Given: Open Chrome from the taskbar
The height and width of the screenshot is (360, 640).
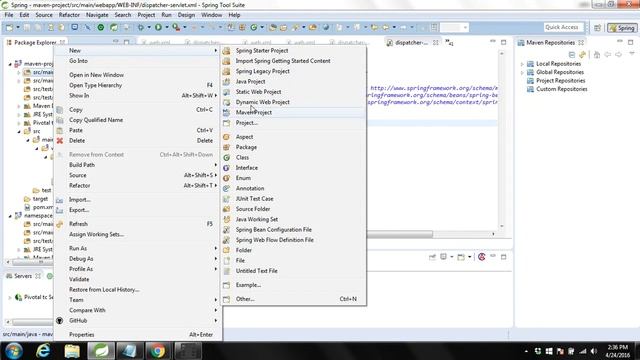Looking at the screenshot, I should coord(158,351).
